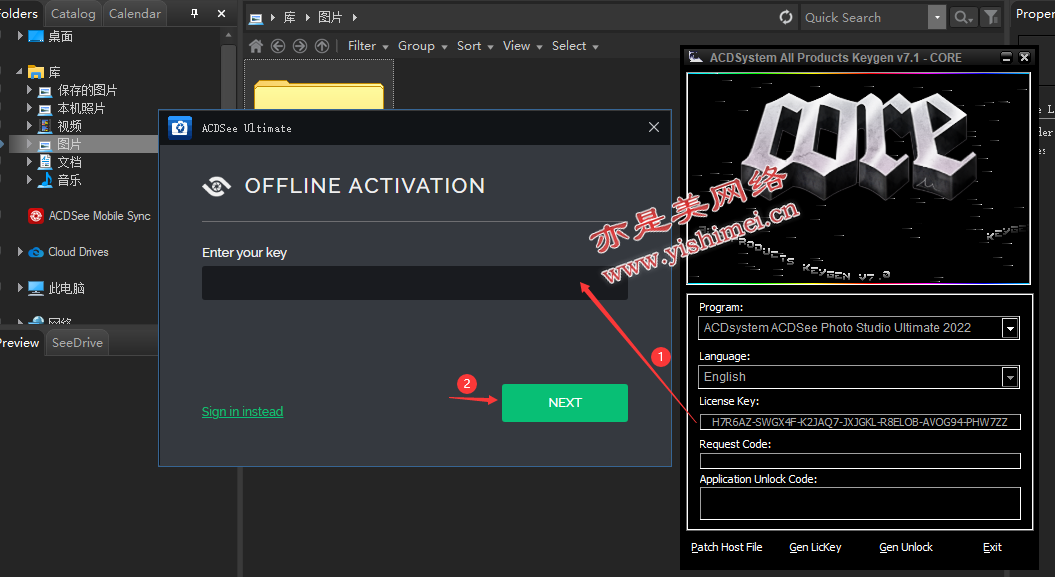1055x577 pixels.
Task: Select 图片 in the folder tree
Action: point(69,144)
